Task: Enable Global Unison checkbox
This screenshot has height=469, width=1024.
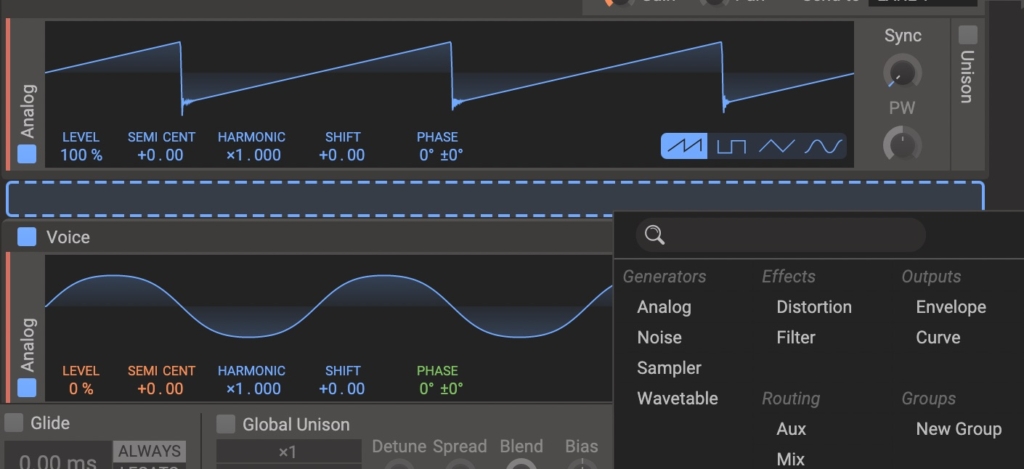Action: coord(226,424)
